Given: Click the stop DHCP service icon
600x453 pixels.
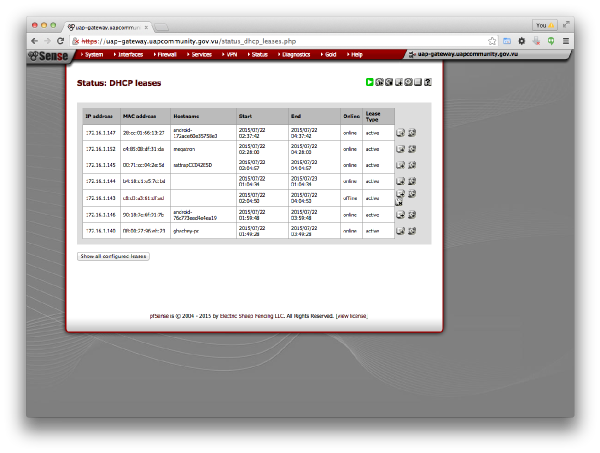Looking at the screenshot, I should [389, 82].
